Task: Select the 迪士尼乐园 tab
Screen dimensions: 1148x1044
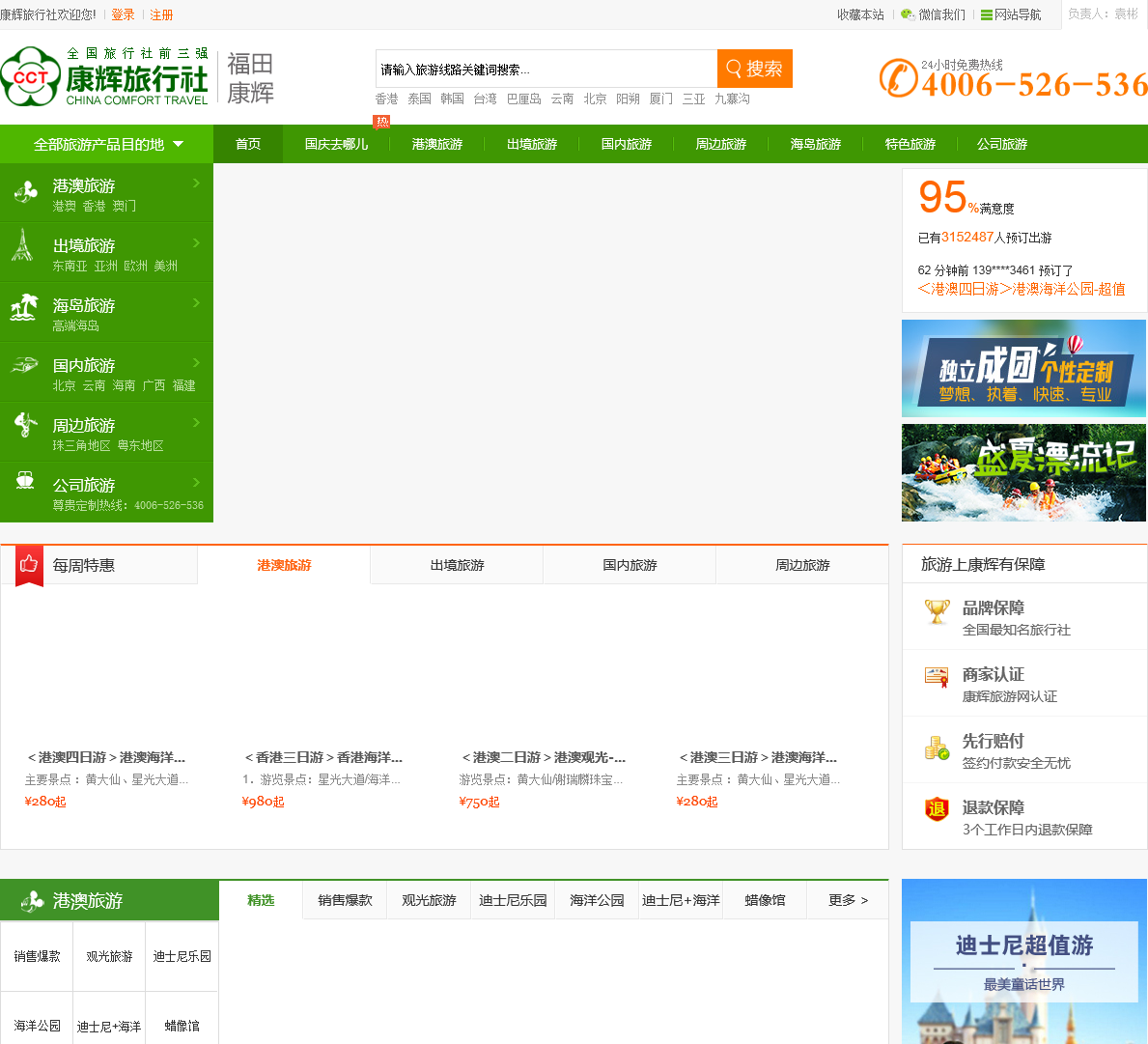Action: click(513, 900)
